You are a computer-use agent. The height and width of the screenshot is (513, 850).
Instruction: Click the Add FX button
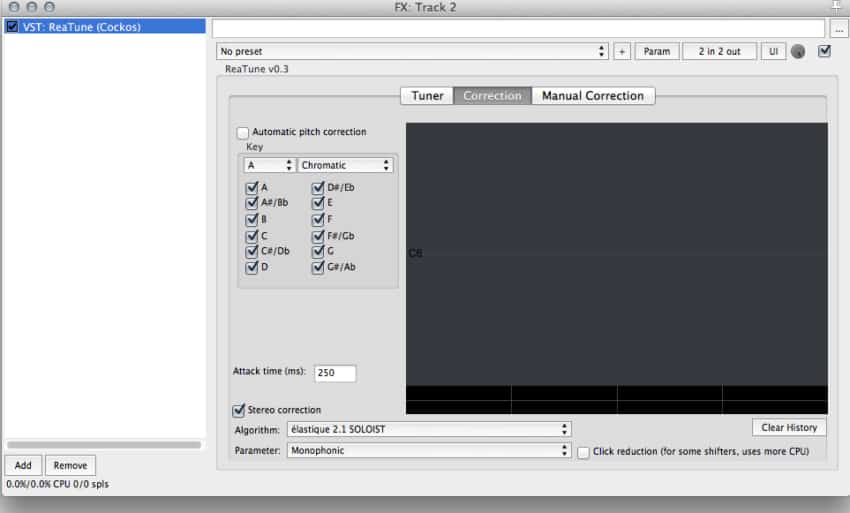22,465
